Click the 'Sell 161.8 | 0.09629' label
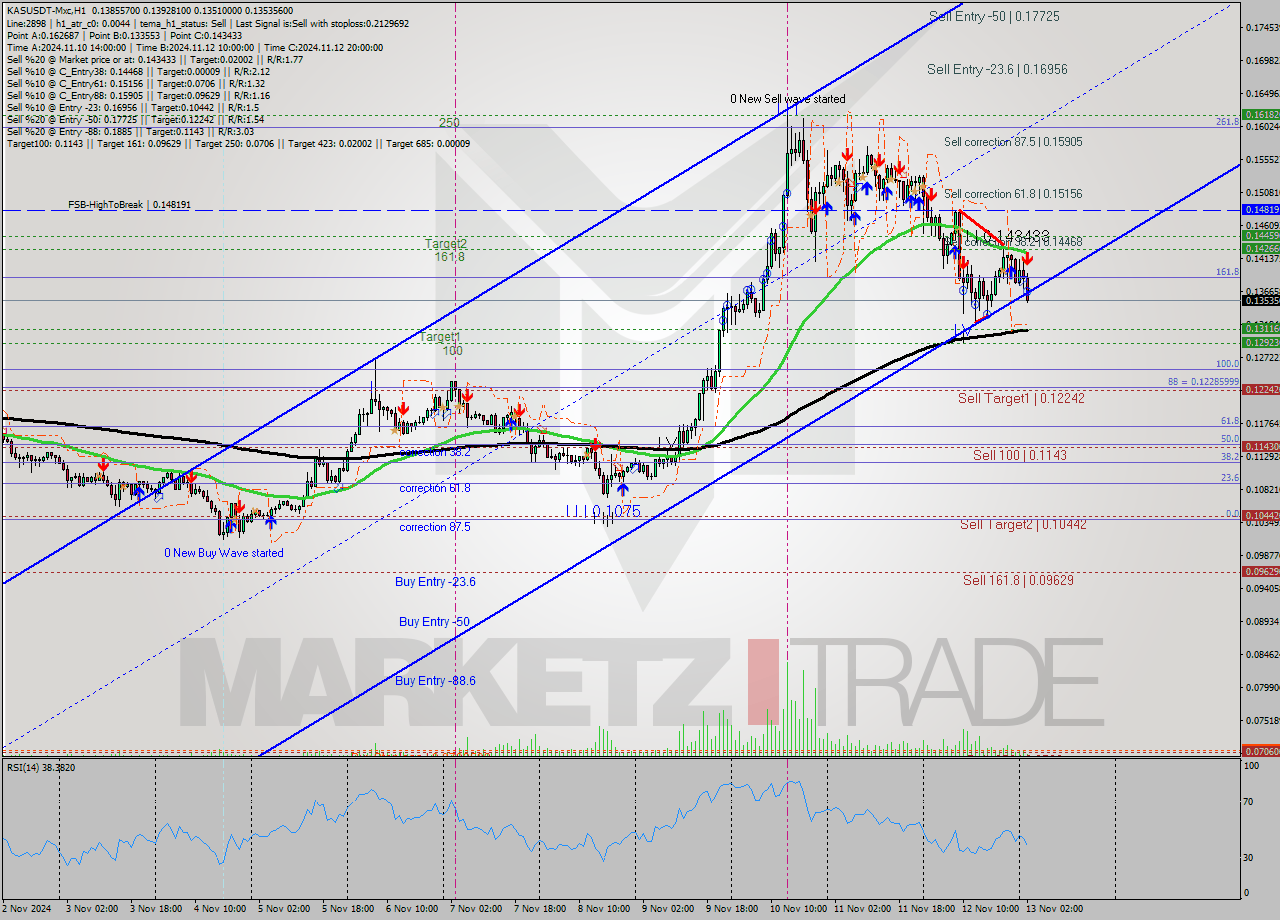The width and height of the screenshot is (1280, 920). (x=1018, y=580)
